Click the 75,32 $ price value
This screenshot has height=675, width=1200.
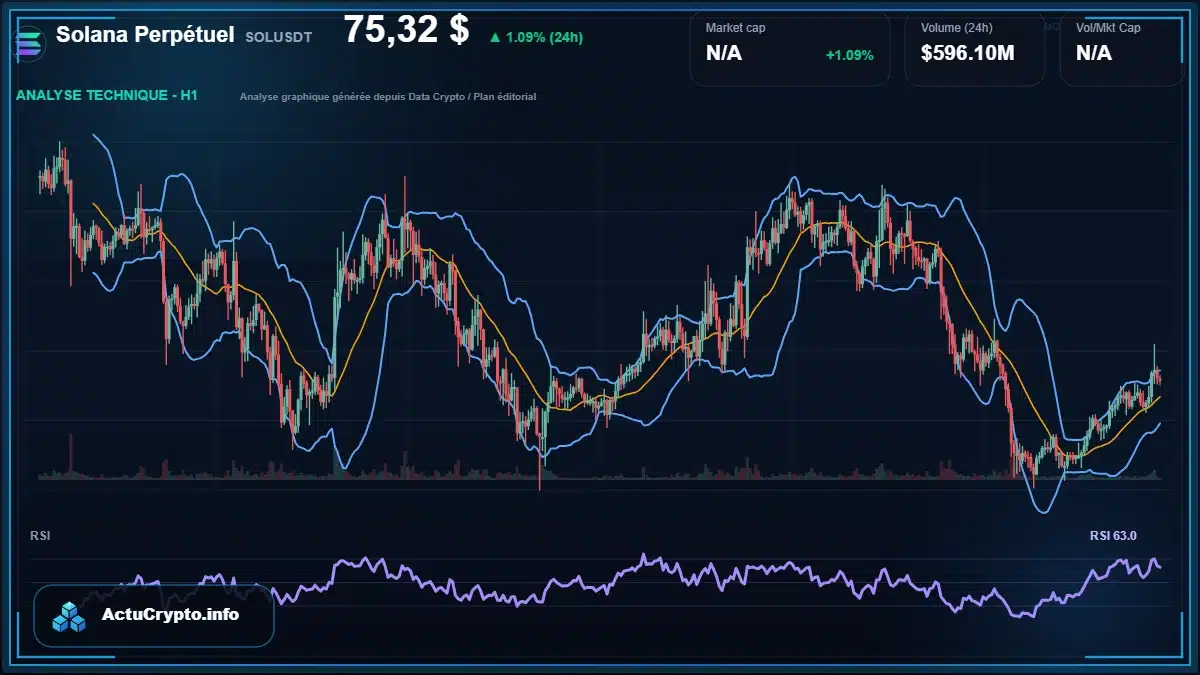pyautogui.click(x=406, y=30)
